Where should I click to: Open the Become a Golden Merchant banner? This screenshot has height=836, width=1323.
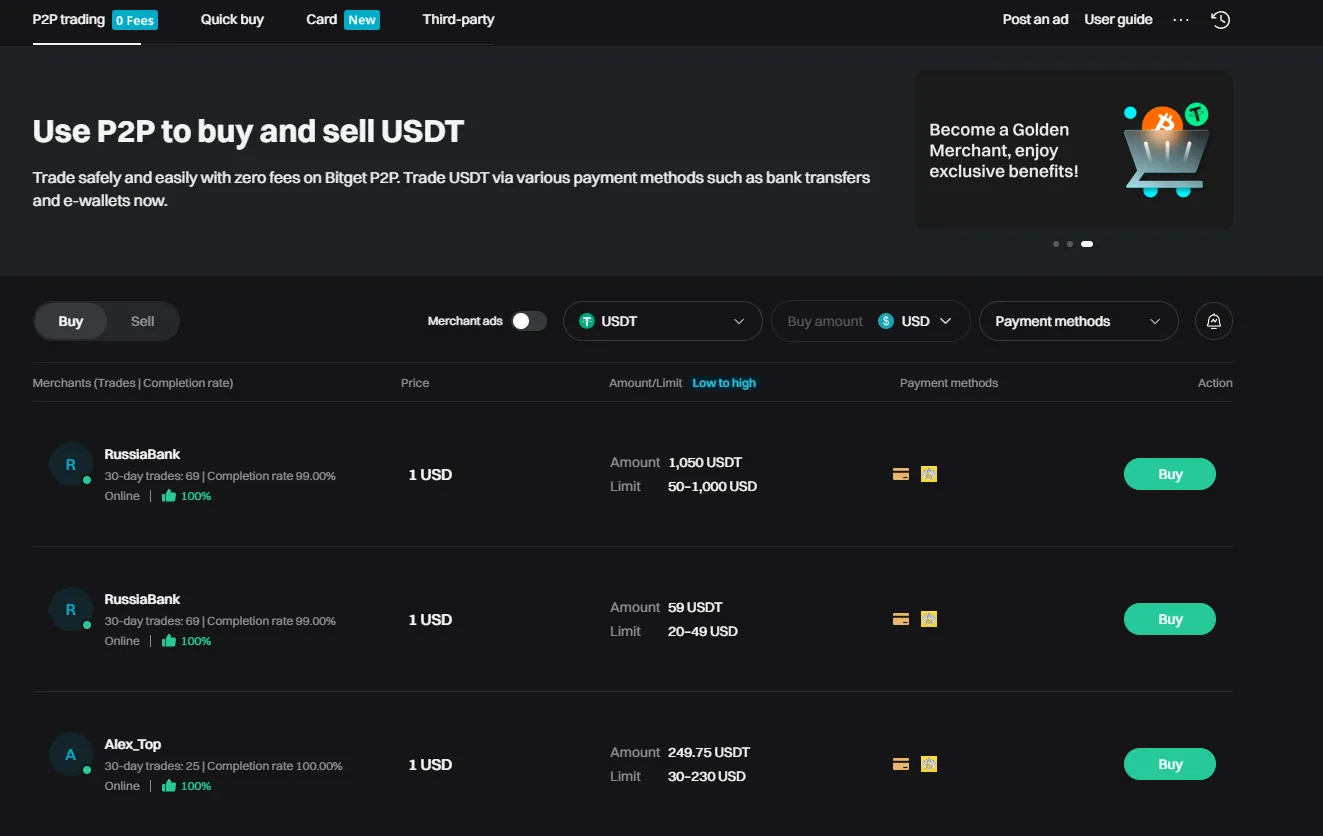[x=1073, y=150]
